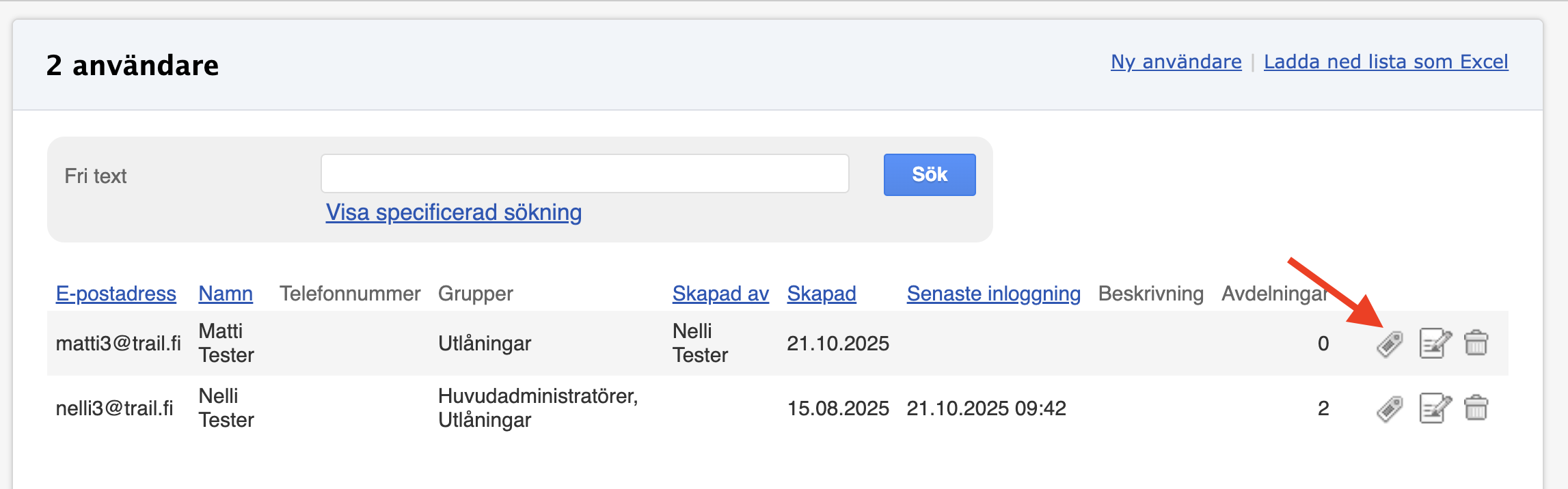Delete user nelli3@trail.fi with the trash icon
Image resolution: width=1568 pixels, height=489 pixels.
pos(1476,408)
